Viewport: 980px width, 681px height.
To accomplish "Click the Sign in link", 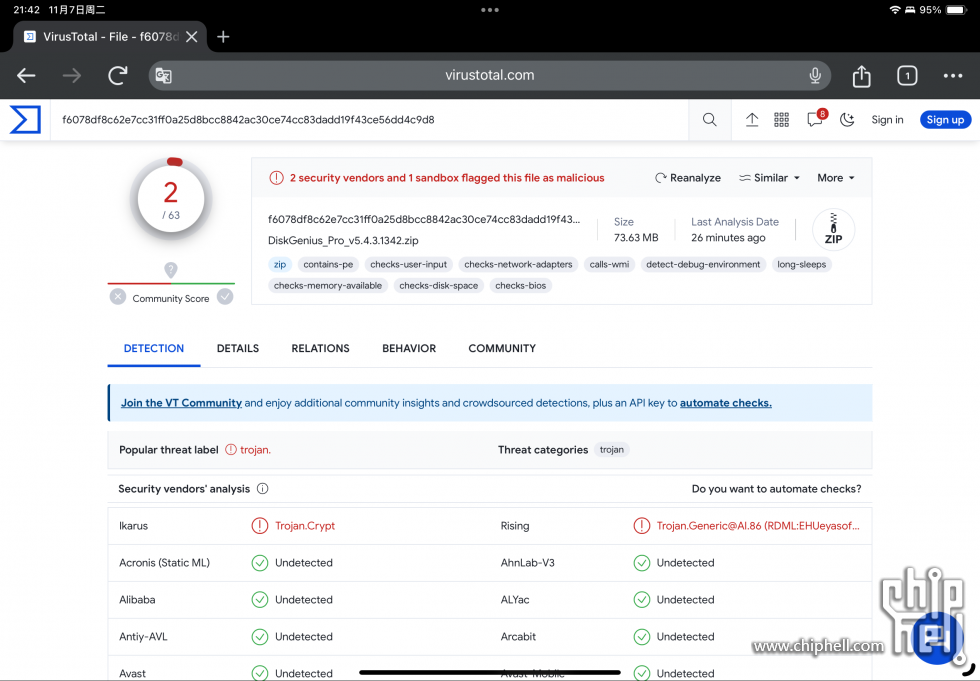I will click(x=887, y=119).
